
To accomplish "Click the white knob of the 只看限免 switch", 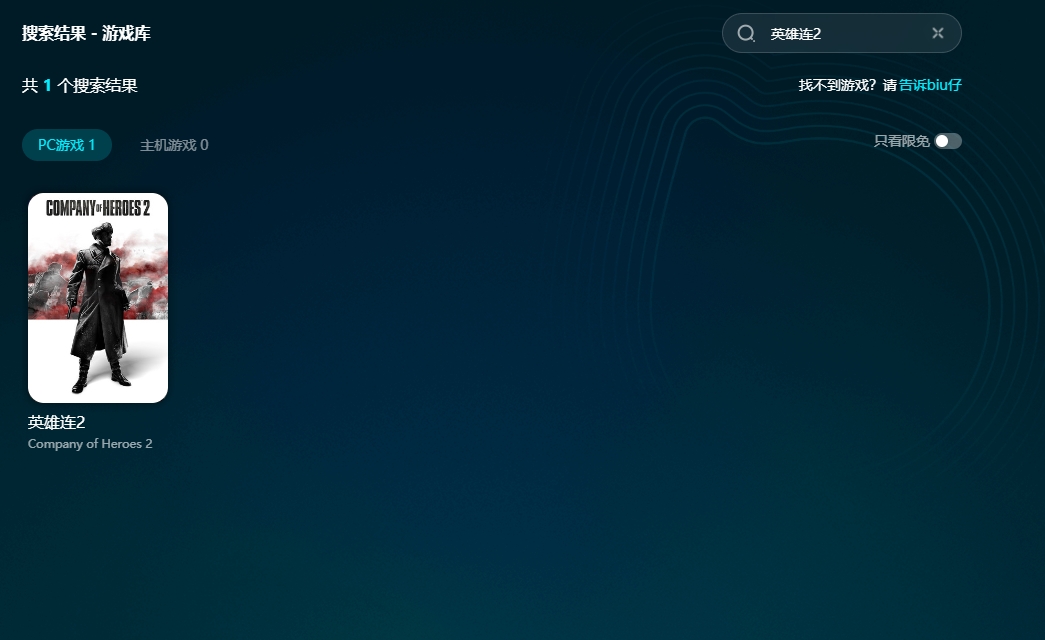I will pos(942,141).
